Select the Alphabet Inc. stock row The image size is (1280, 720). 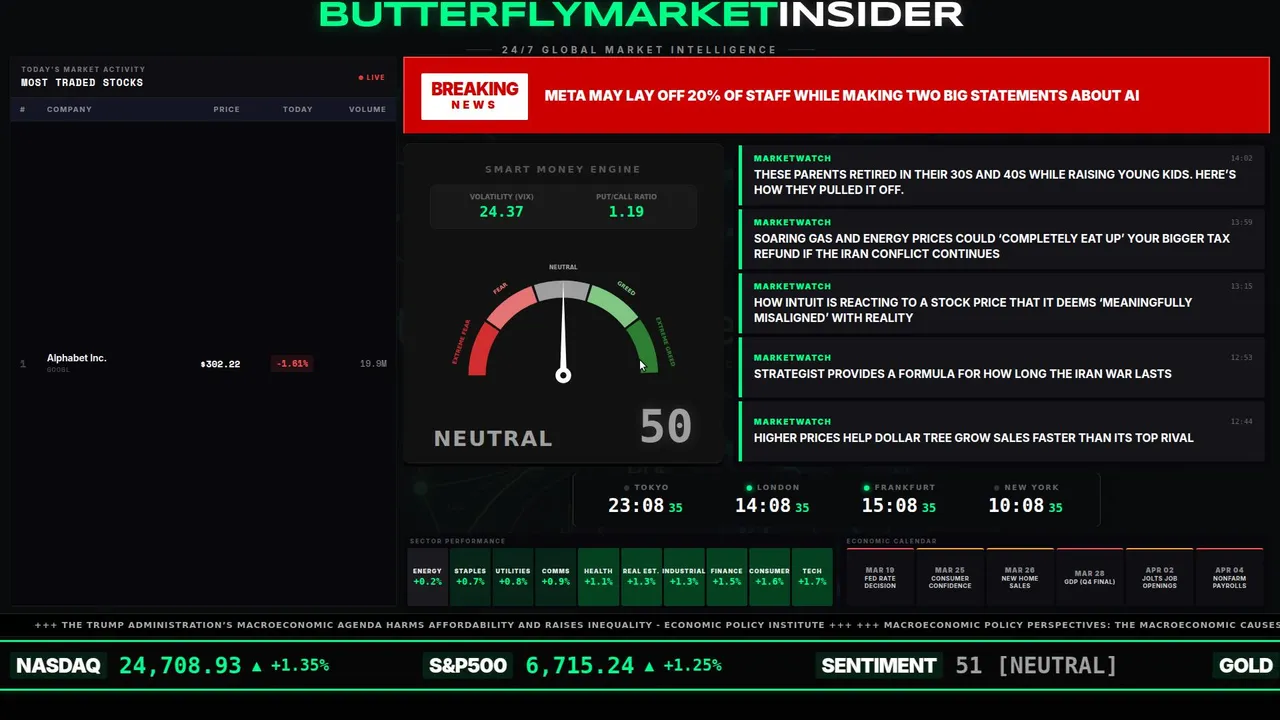coord(203,363)
